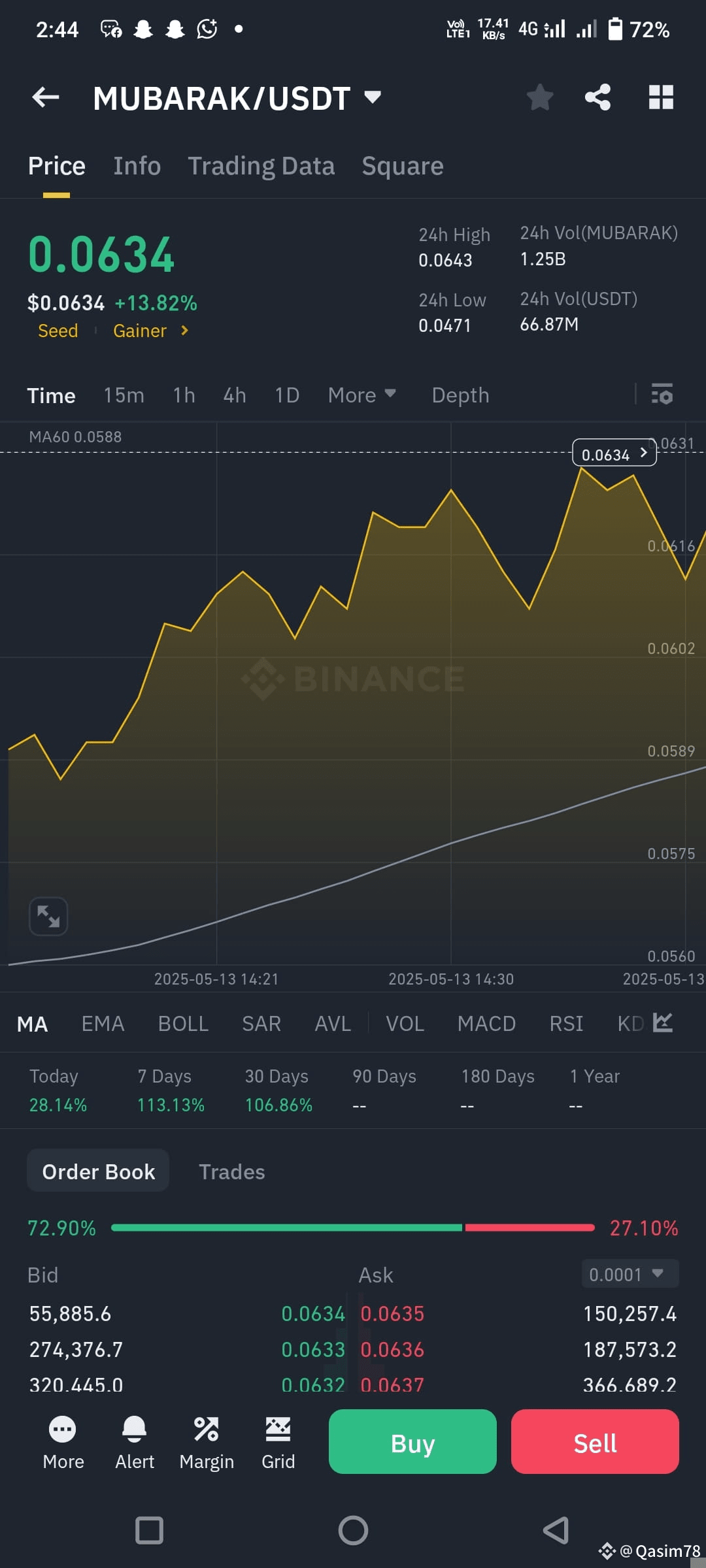Tap the large 0.0634 price
This screenshot has width=706, height=1568.
point(101,254)
